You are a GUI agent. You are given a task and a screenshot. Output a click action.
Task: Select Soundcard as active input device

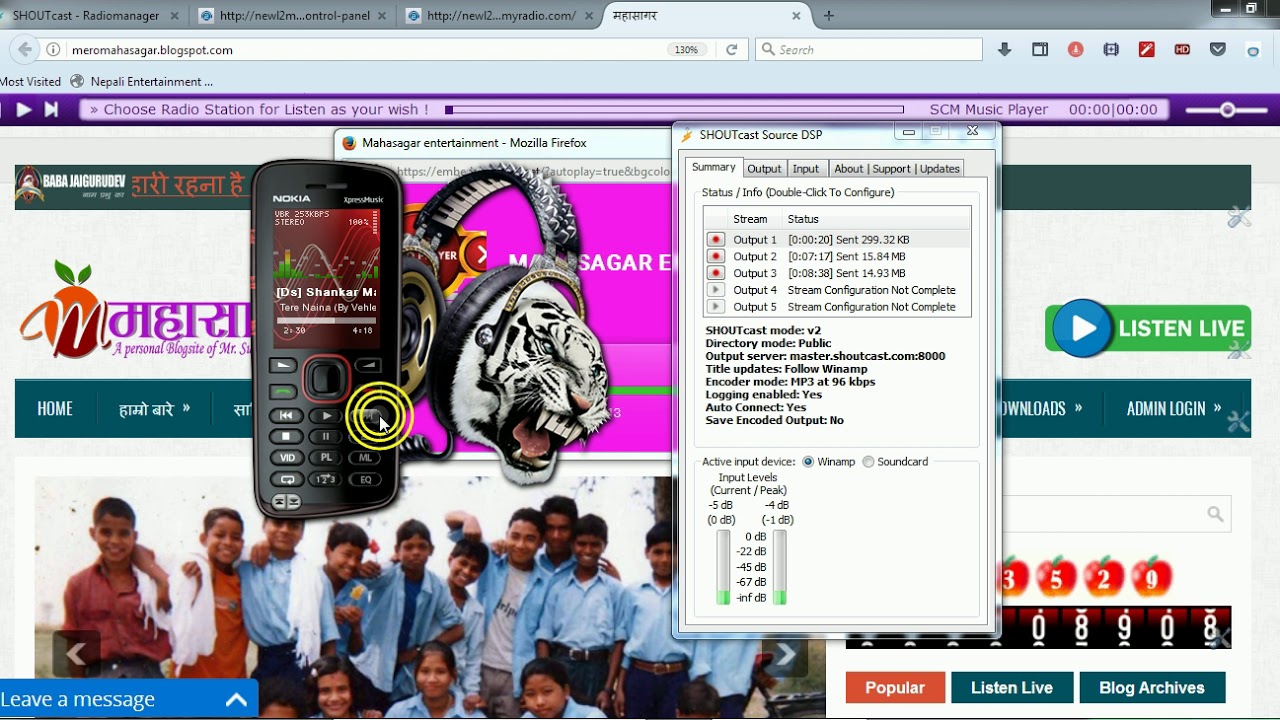tap(895, 462)
